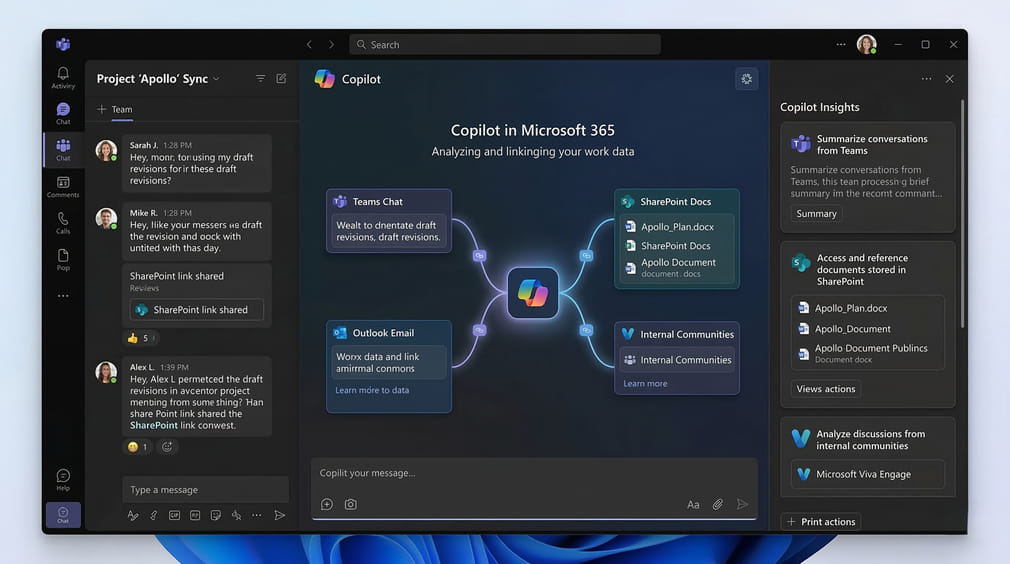This screenshot has width=1010, height=564.
Task: Start new chat with compose icon
Action: point(281,79)
